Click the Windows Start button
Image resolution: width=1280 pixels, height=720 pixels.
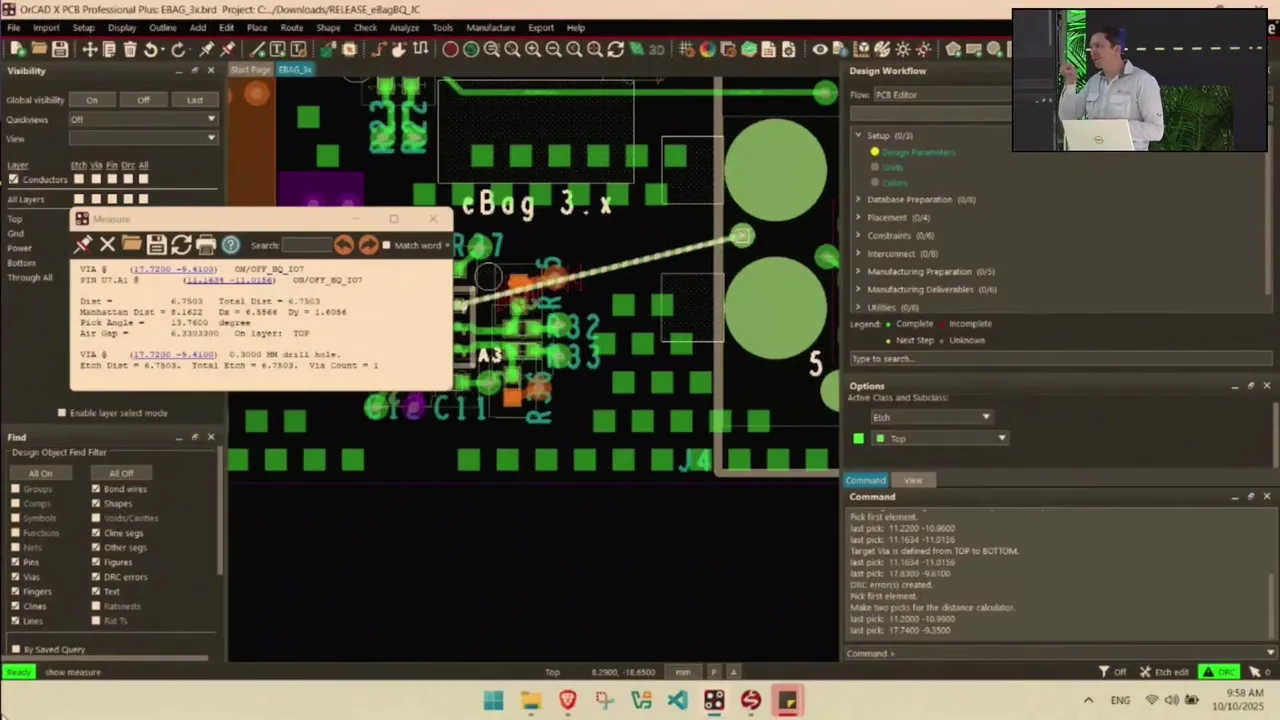493,701
